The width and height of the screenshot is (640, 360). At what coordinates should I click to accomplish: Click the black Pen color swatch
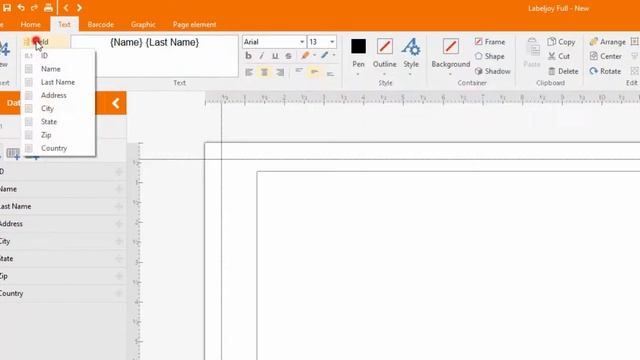click(358, 46)
